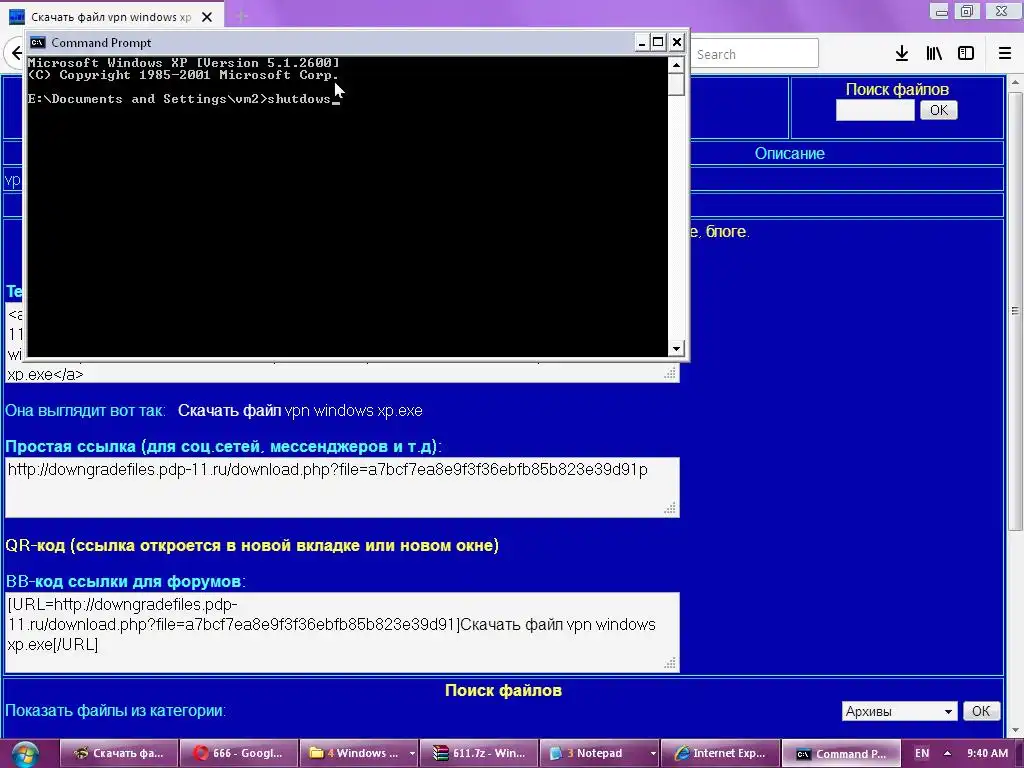Open the browser hamburger menu

[x=1004, y=54]
